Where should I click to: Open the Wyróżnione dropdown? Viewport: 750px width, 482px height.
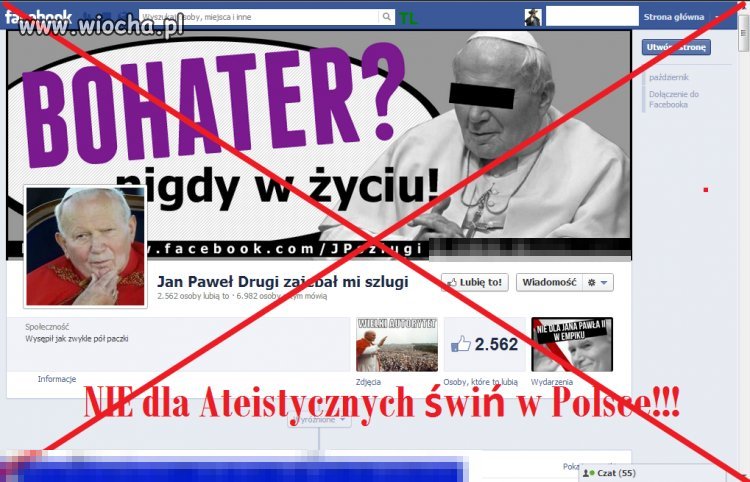click(x=320, y=420)
